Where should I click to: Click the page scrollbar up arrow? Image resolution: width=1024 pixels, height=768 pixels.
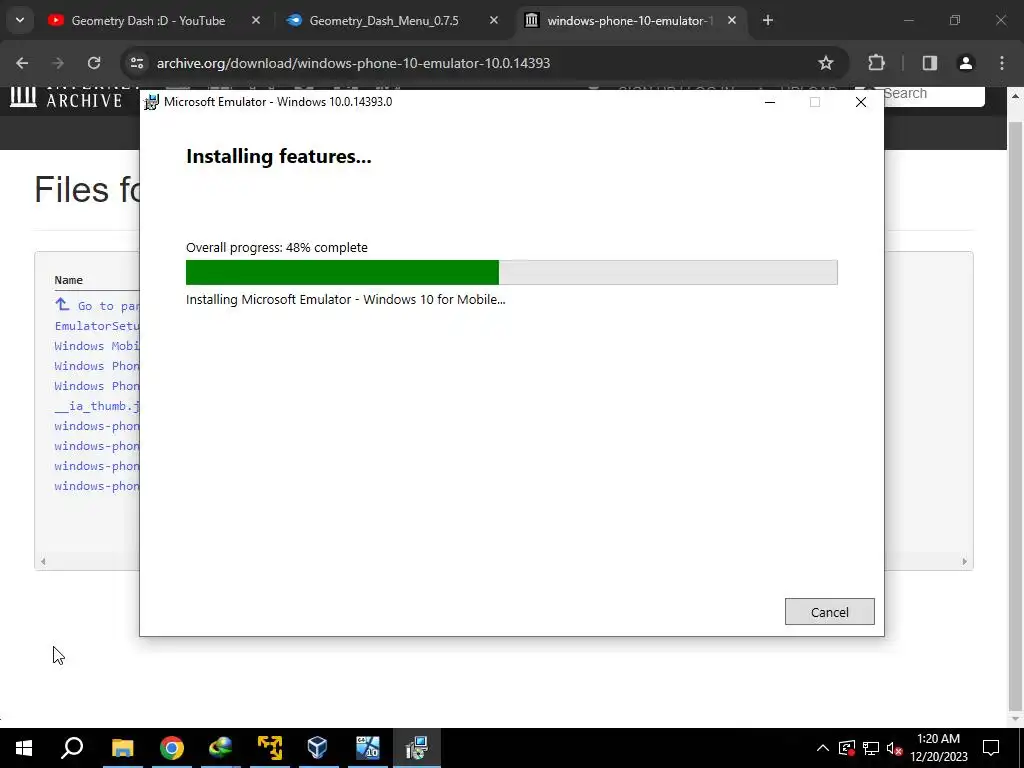pyautogui.click(x=1015, y=96)
